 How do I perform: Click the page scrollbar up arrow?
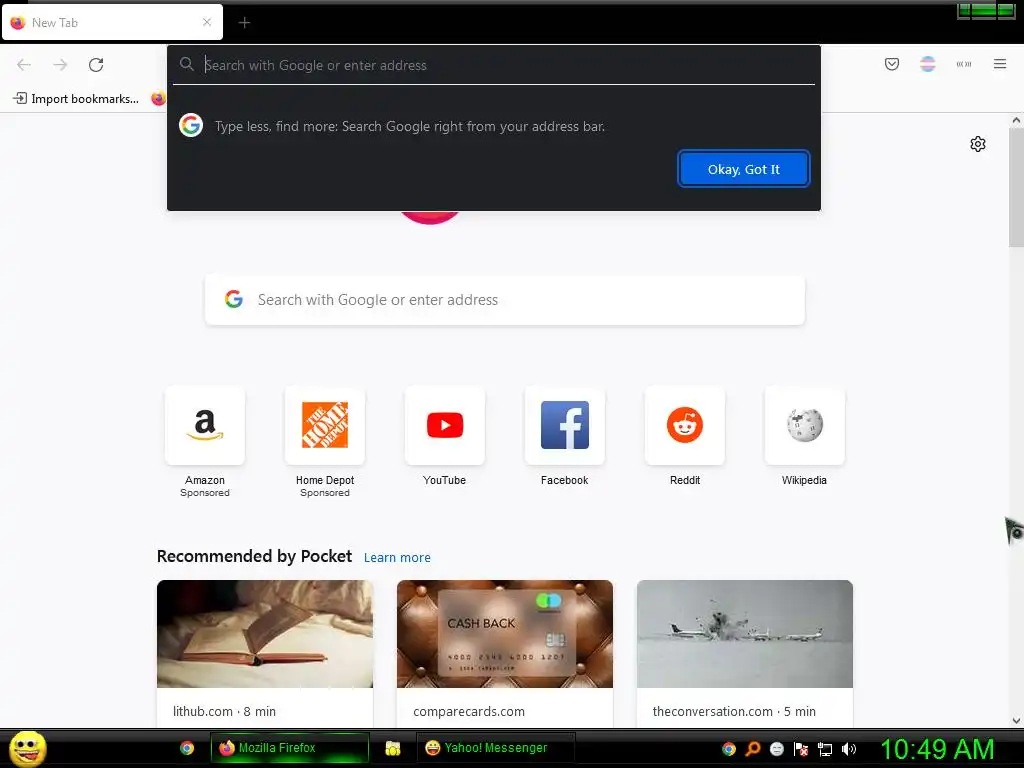pyautogui.click(x=1016, y=120)
